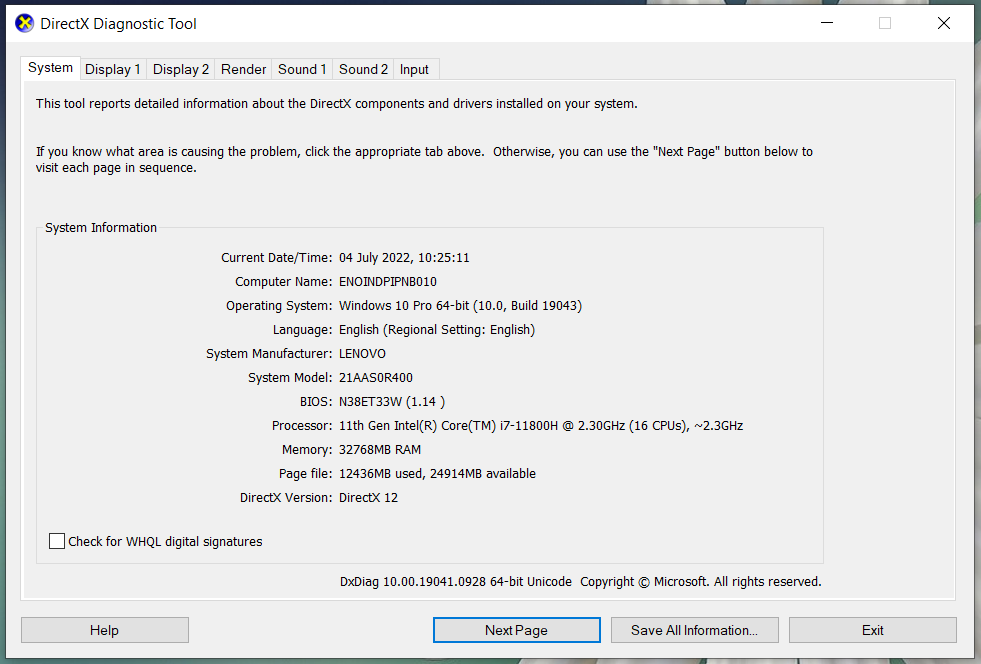Screen dimensions: 981x664
Task: Close the DirectX Diagnostic Tool window
Action: click(x=943, y=24)
